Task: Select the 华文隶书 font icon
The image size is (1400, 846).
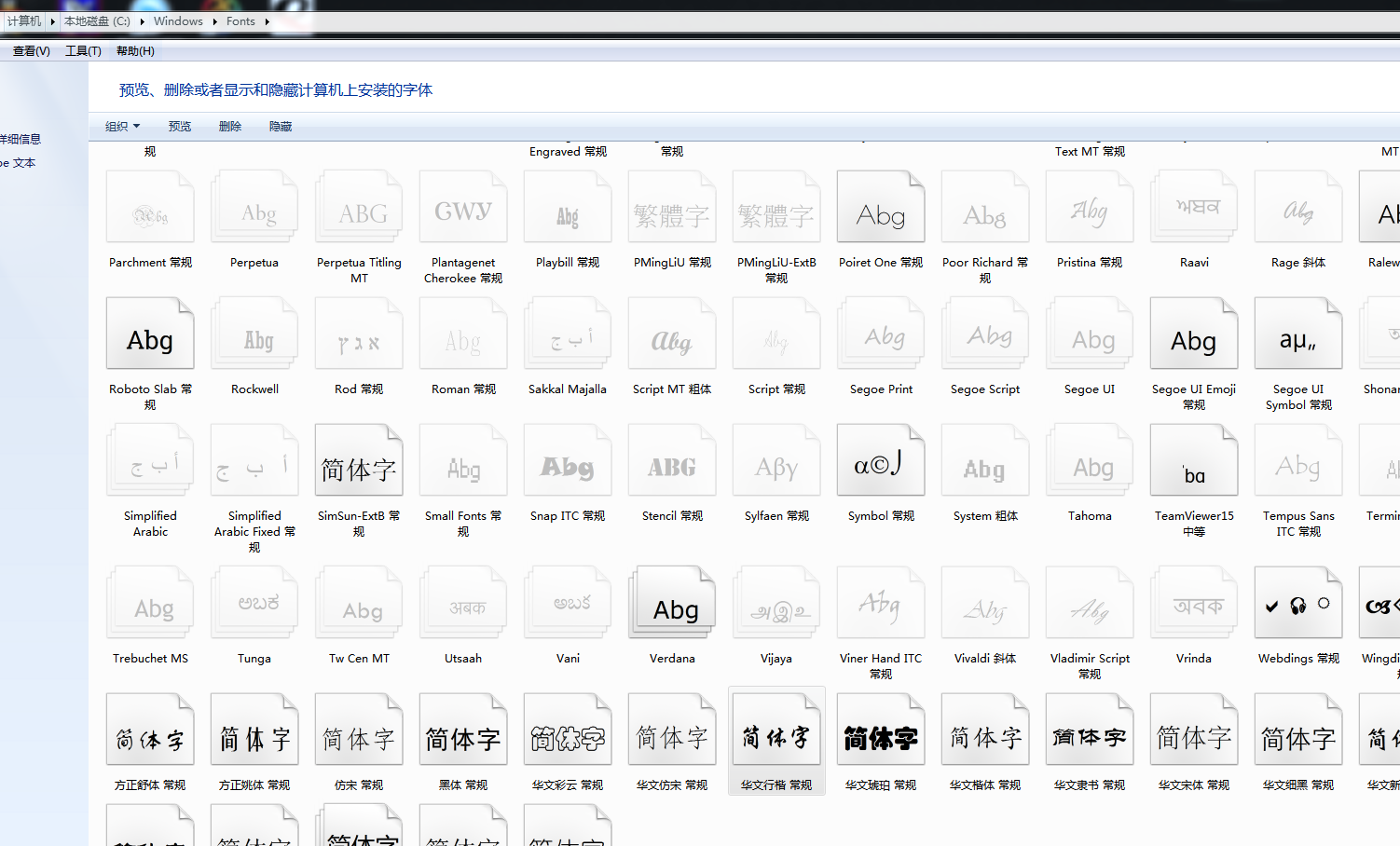Action: [1090, 730]
